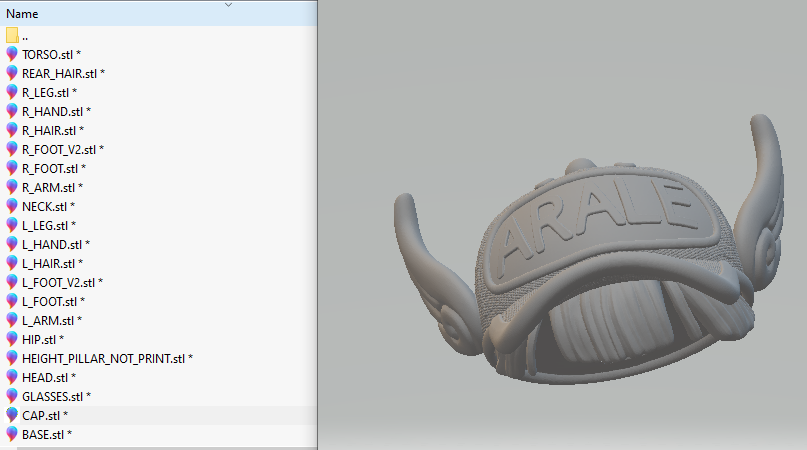Click the R_FOOT.stl file icon
The height and width of the screenshot is (450, 807).
point(12,169)
